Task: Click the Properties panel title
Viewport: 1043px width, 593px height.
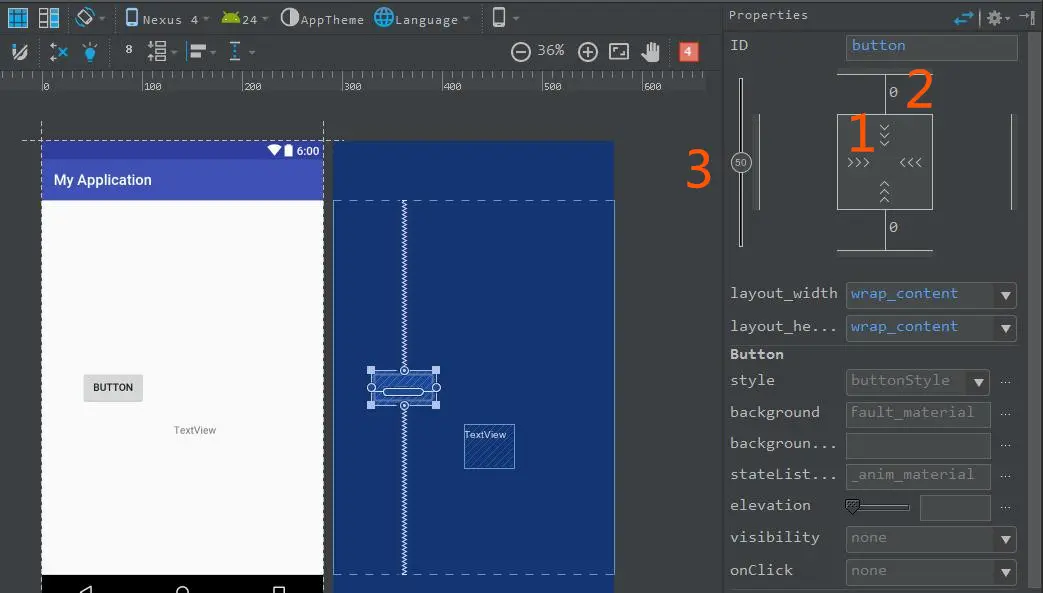Action: pos(768,15)
